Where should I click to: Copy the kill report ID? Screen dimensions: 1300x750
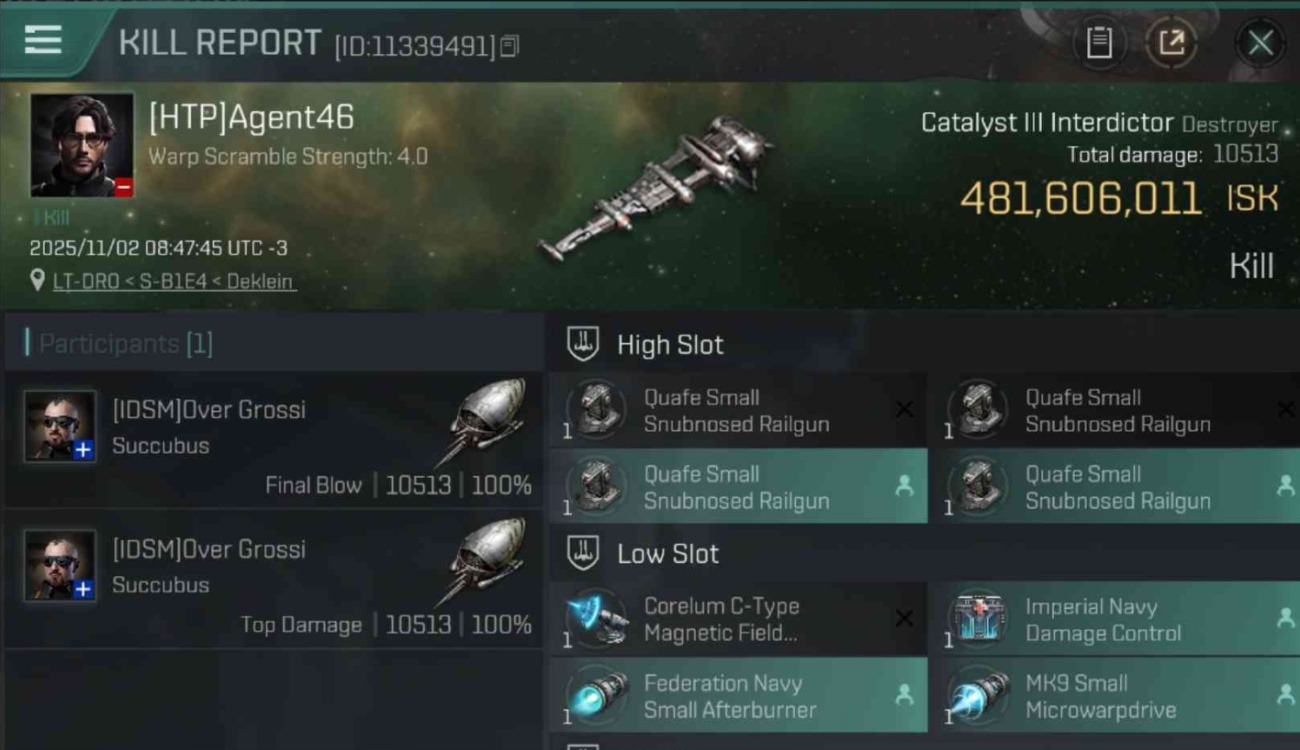(x=509, y=46)
